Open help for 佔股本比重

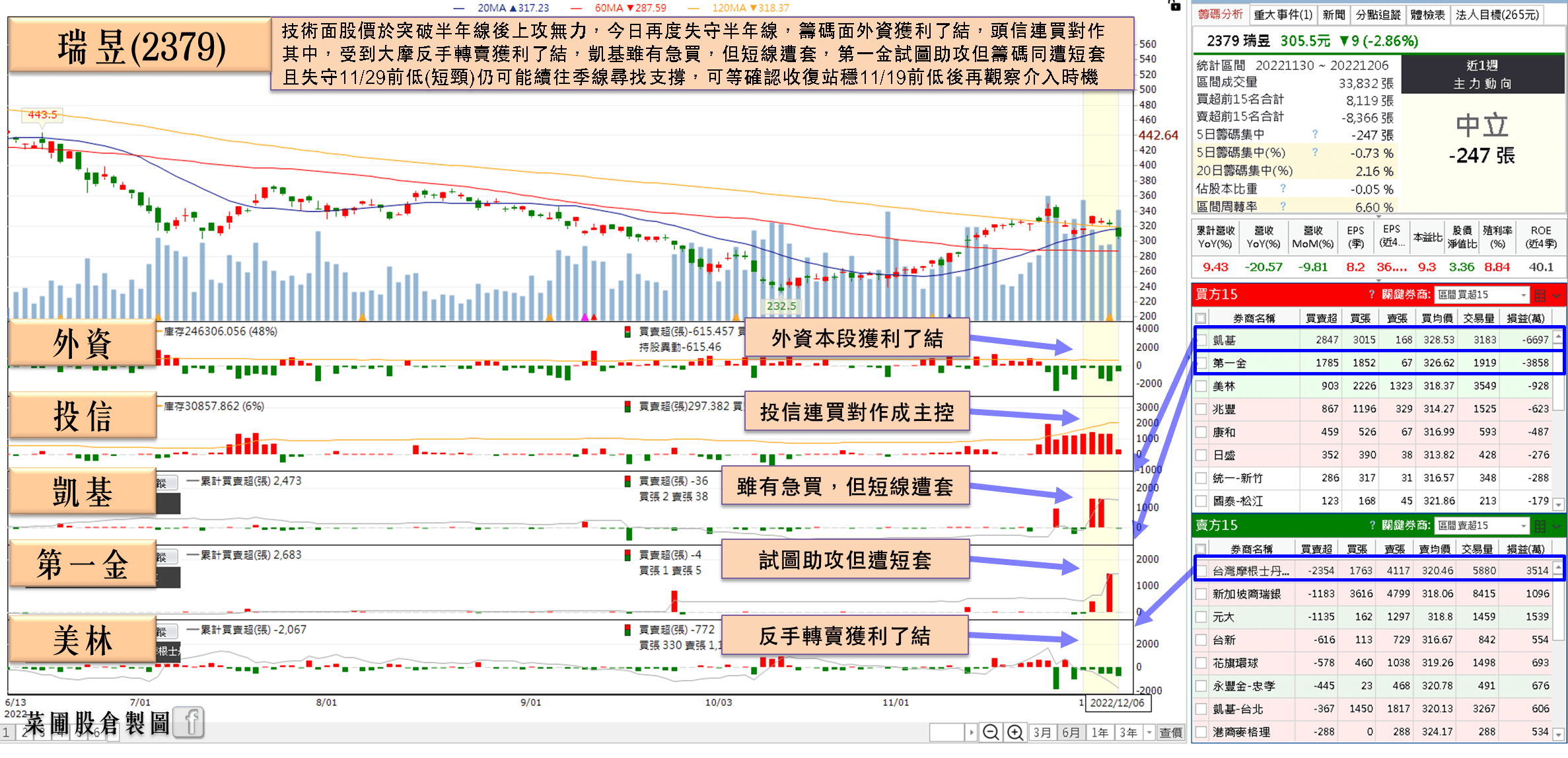pos(1283,188)
